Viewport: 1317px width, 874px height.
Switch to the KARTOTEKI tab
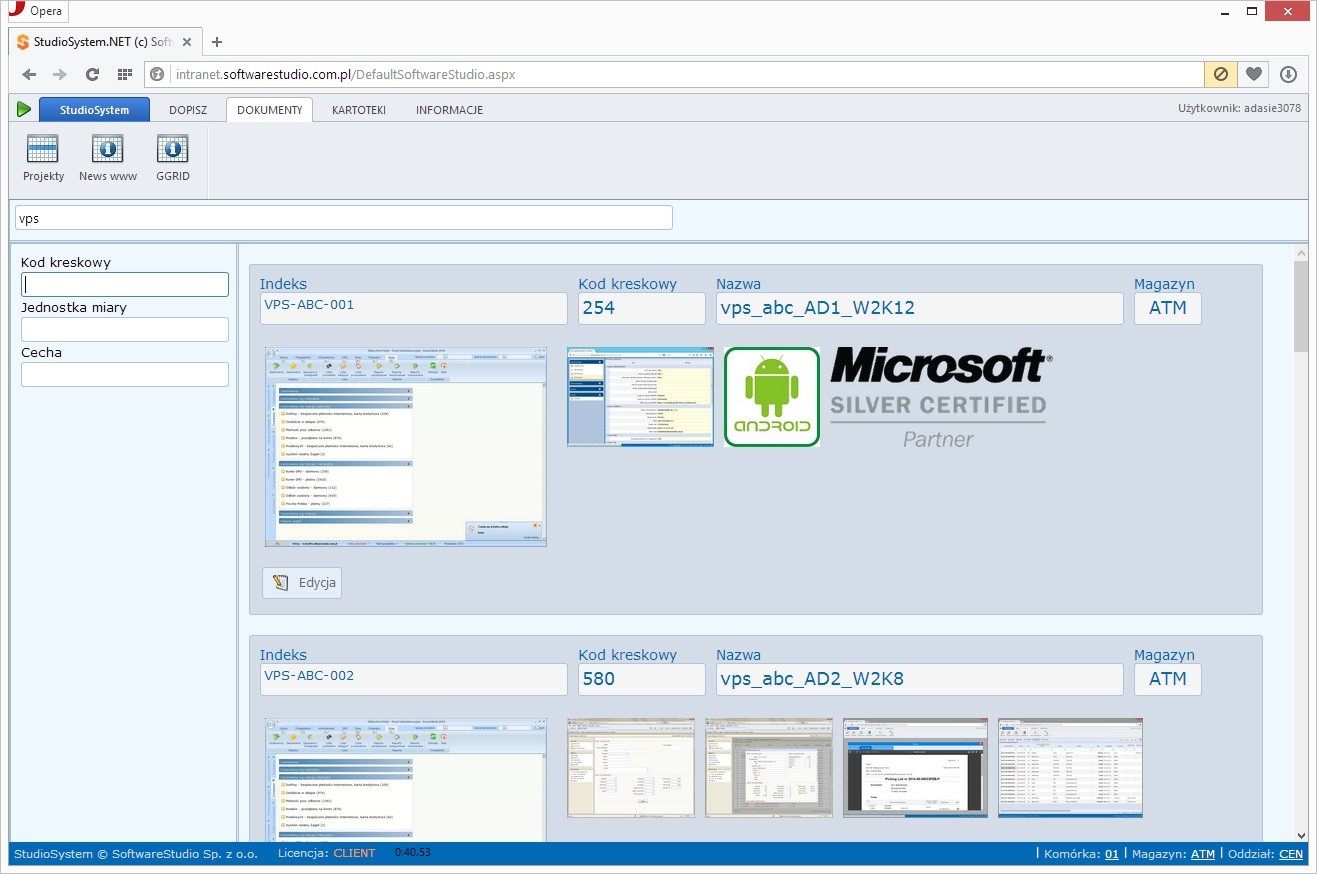point(359,110)
